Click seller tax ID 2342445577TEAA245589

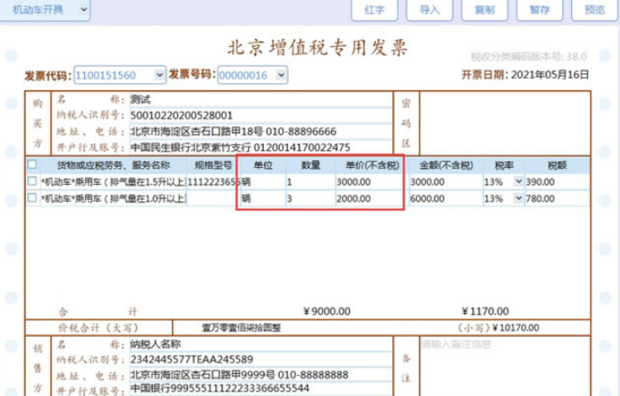point(261,359)
